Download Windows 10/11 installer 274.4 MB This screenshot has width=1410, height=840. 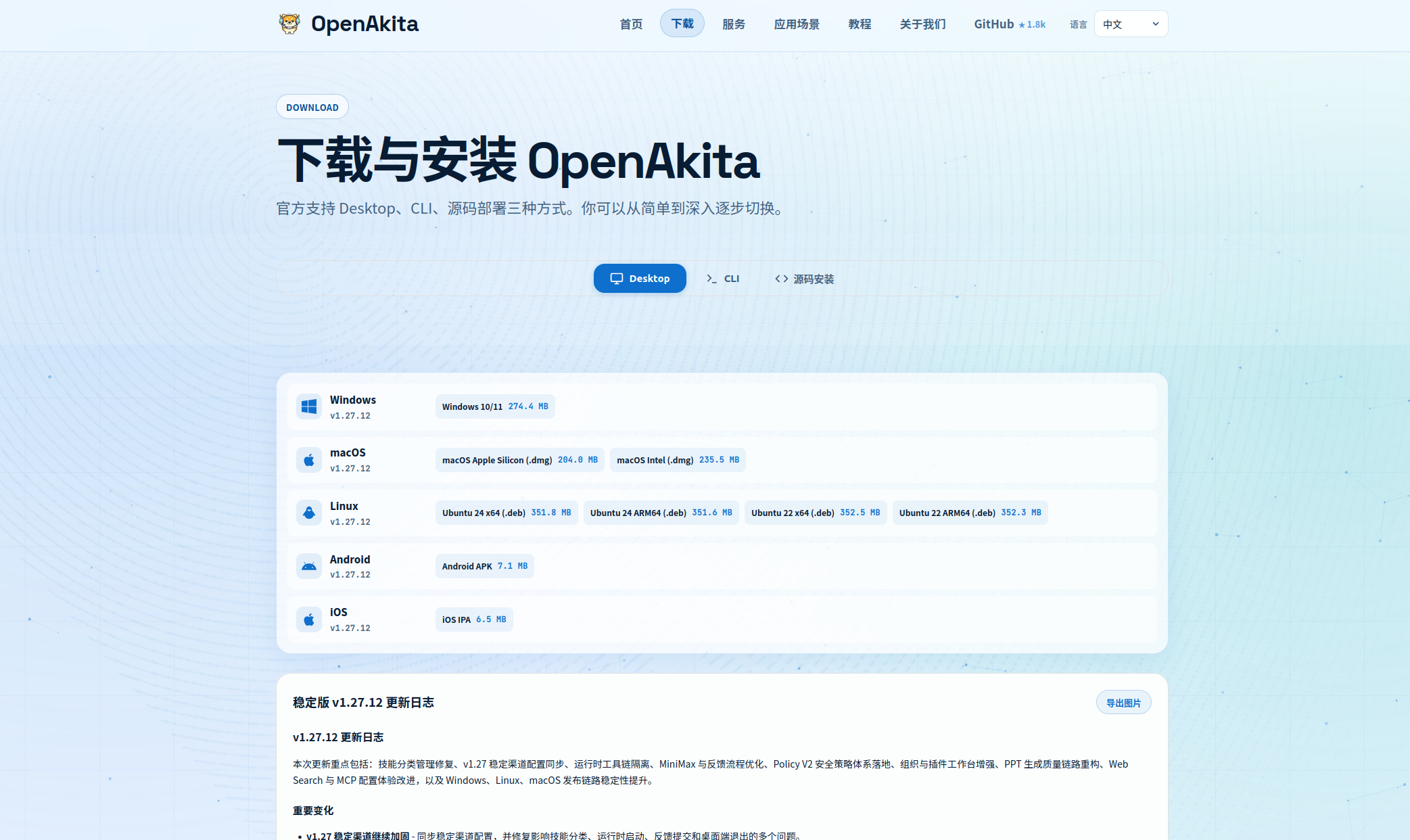(x=495, y=406)
